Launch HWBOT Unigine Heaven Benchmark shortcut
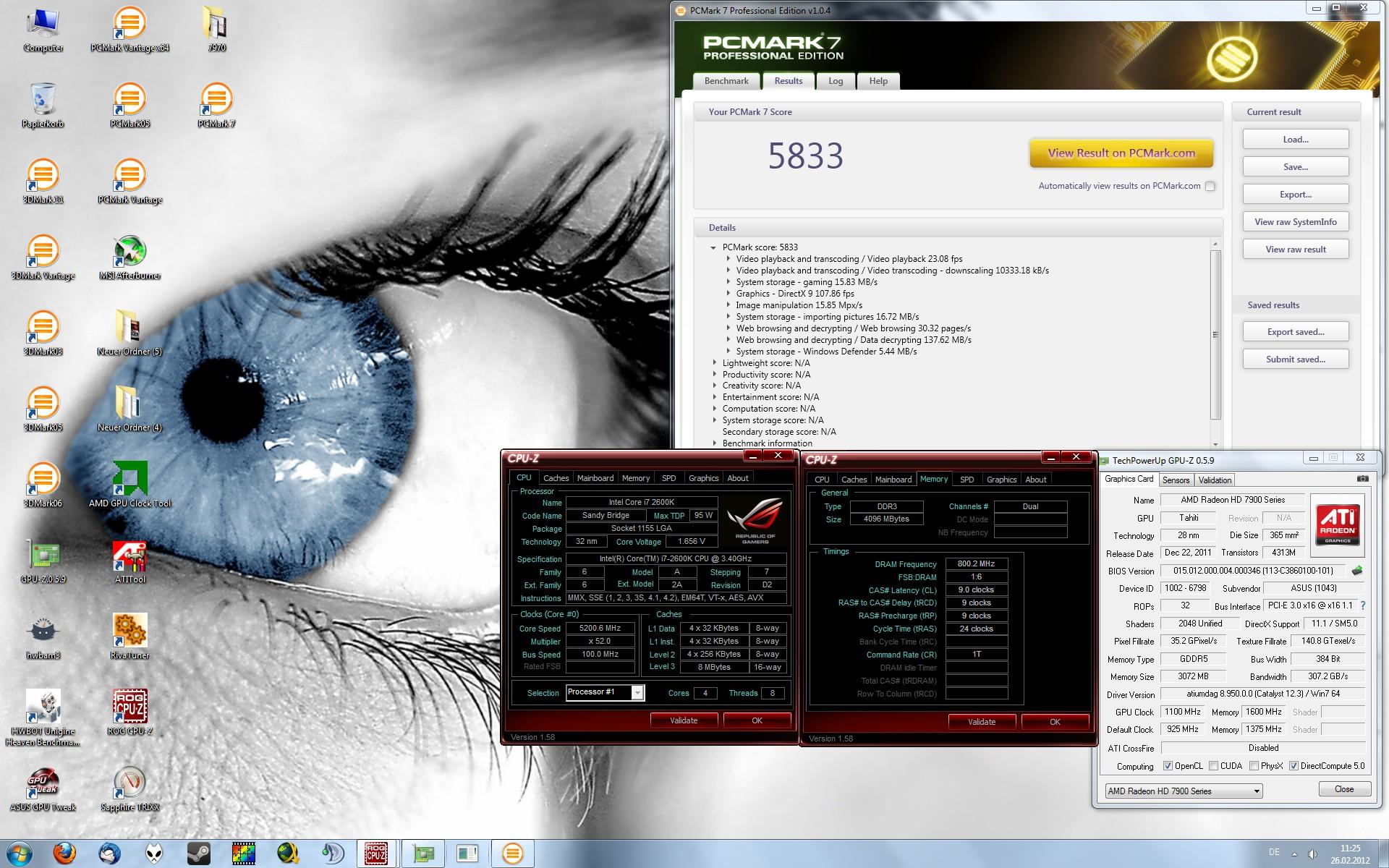Image resolution: width=1389 pixels, height=868 pixels. coord(43,718)
